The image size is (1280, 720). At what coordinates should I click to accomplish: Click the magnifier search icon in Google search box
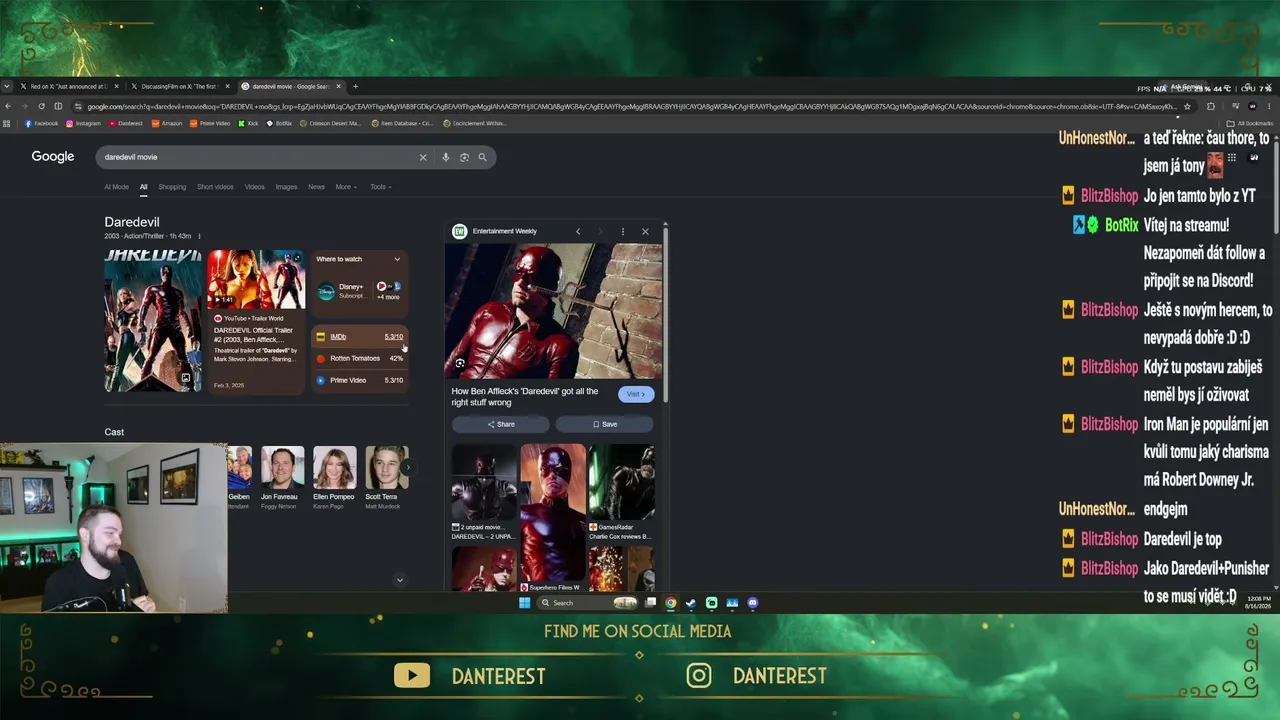[482, 157]
